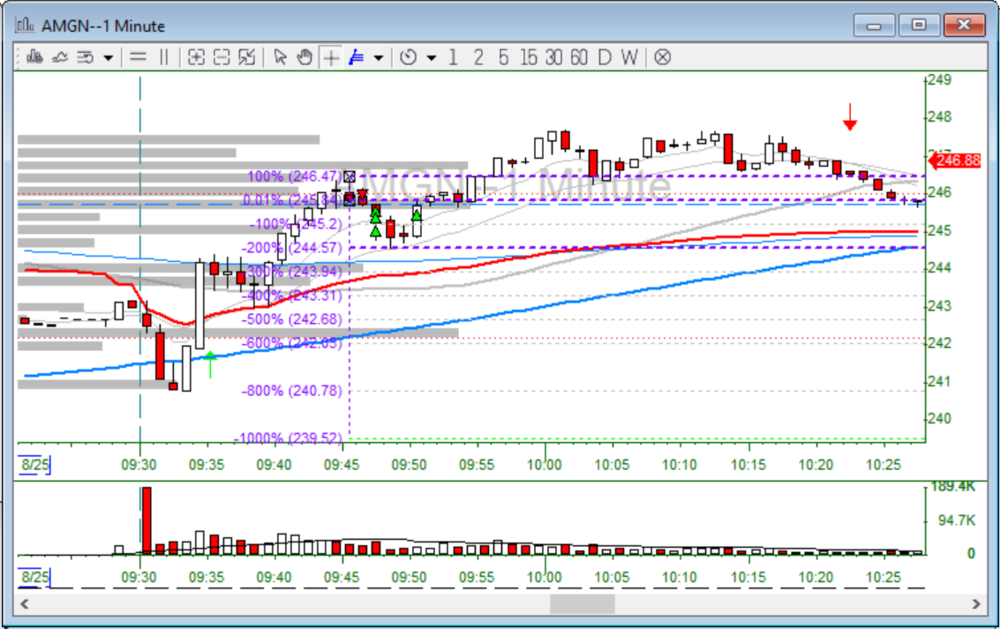Viewport: 1000px width, 629px height.
Task: Click the line chart studies icon
Action: [x=60, y=57]
